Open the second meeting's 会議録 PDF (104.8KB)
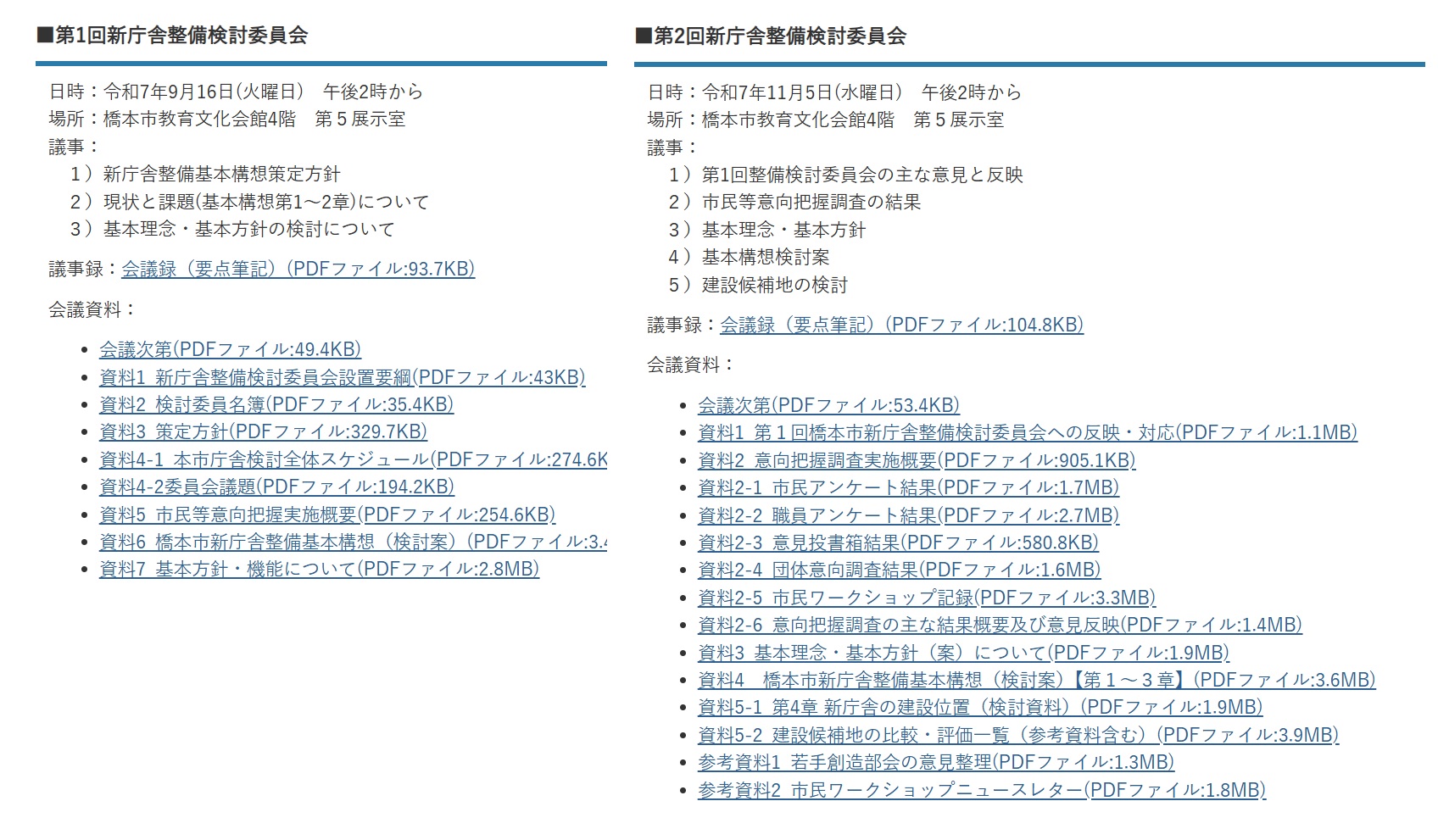The image size is (1438, 840). point(901,325)
